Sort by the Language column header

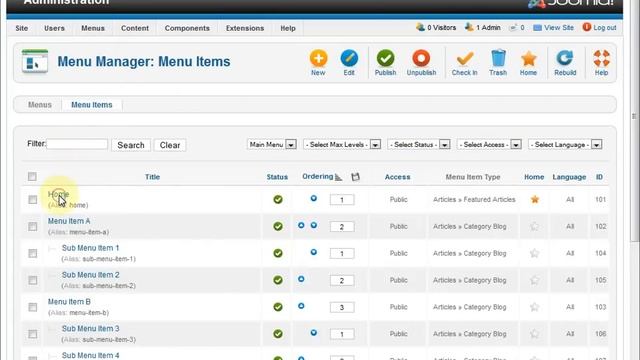click(x=569, y=177)
